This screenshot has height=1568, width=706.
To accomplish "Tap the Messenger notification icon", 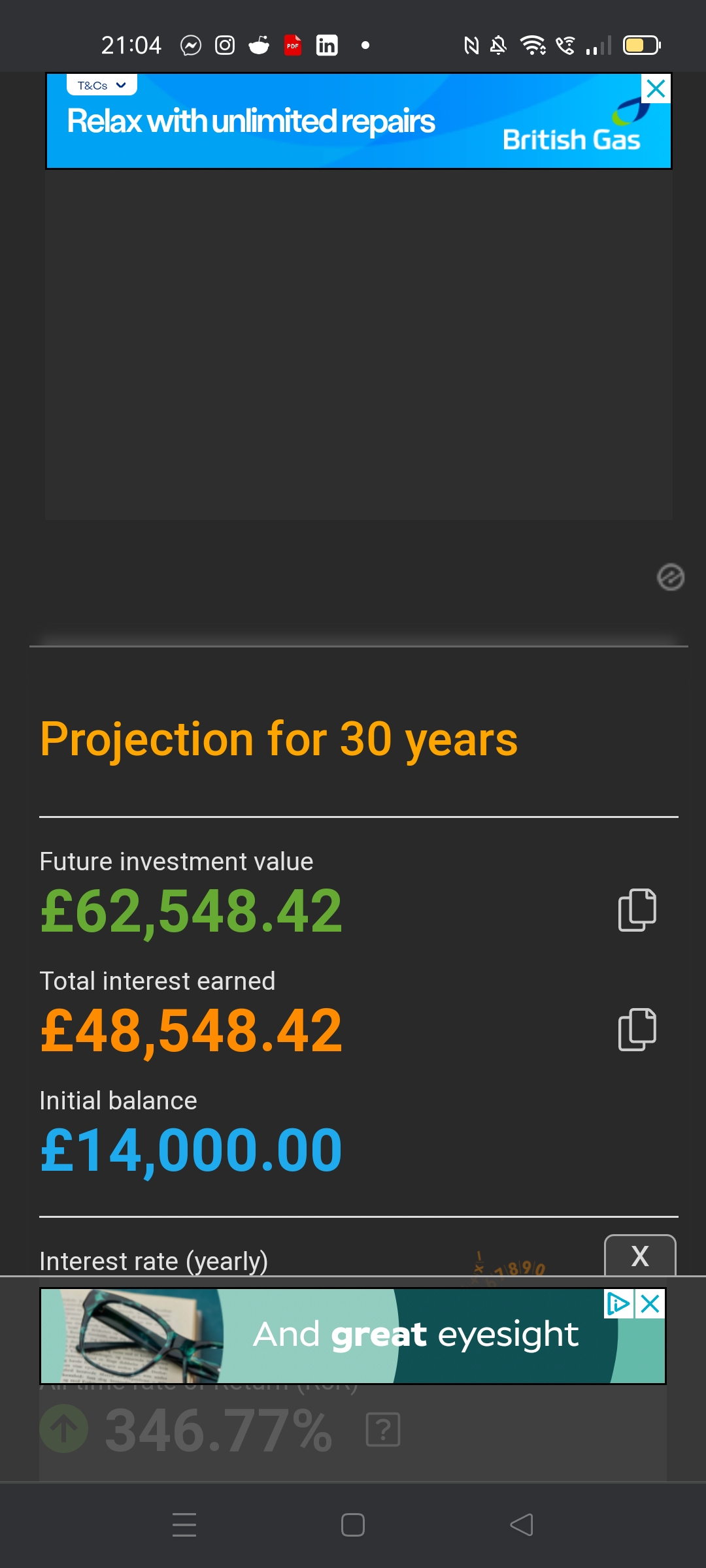I will 191,45.
